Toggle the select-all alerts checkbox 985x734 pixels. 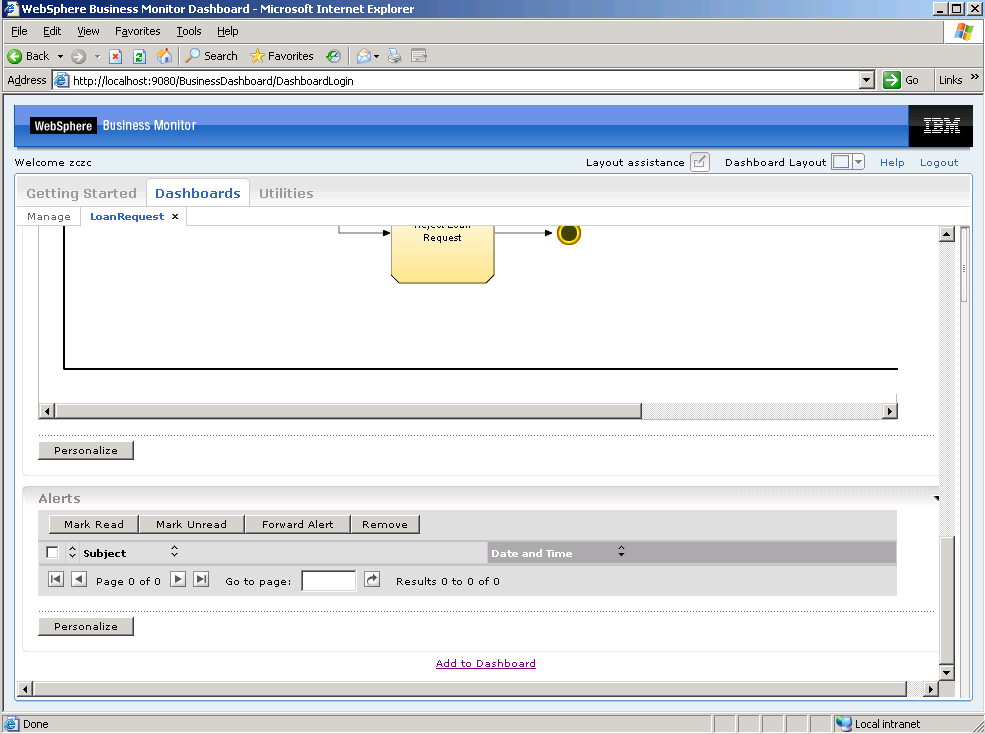tap(52, 552)
